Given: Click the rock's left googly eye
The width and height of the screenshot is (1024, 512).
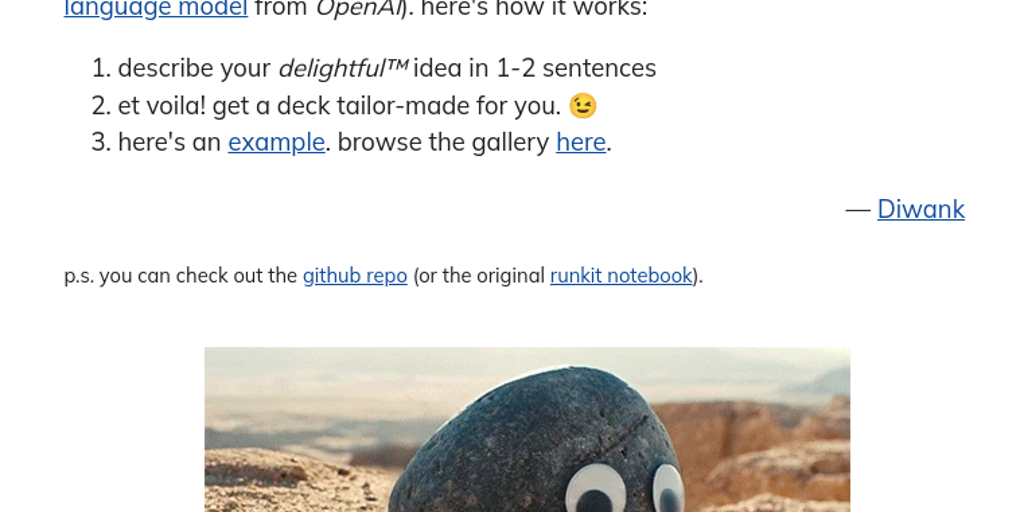Looking at the screenshot, I should 596,490.
